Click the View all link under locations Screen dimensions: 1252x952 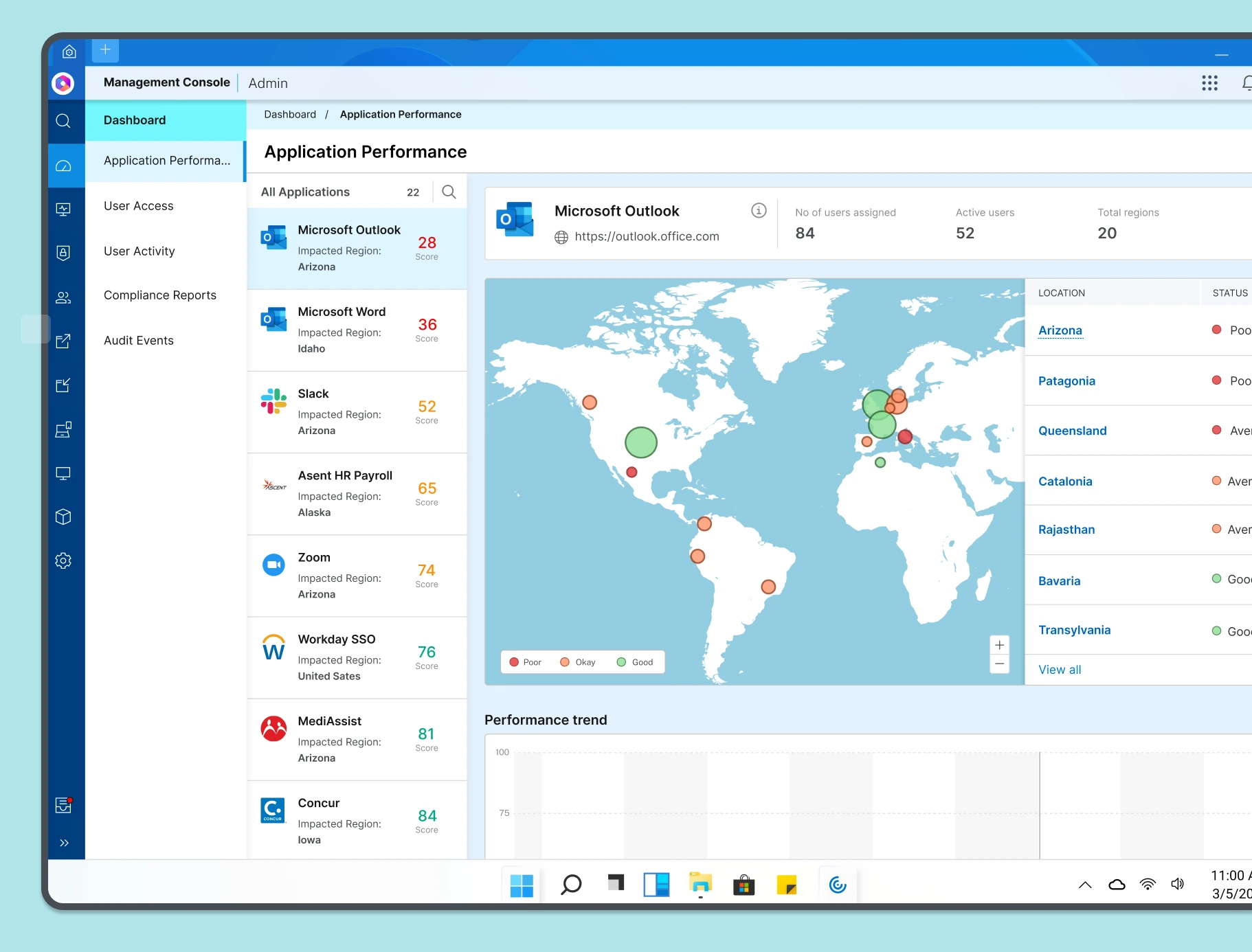tap(1060, 670)
